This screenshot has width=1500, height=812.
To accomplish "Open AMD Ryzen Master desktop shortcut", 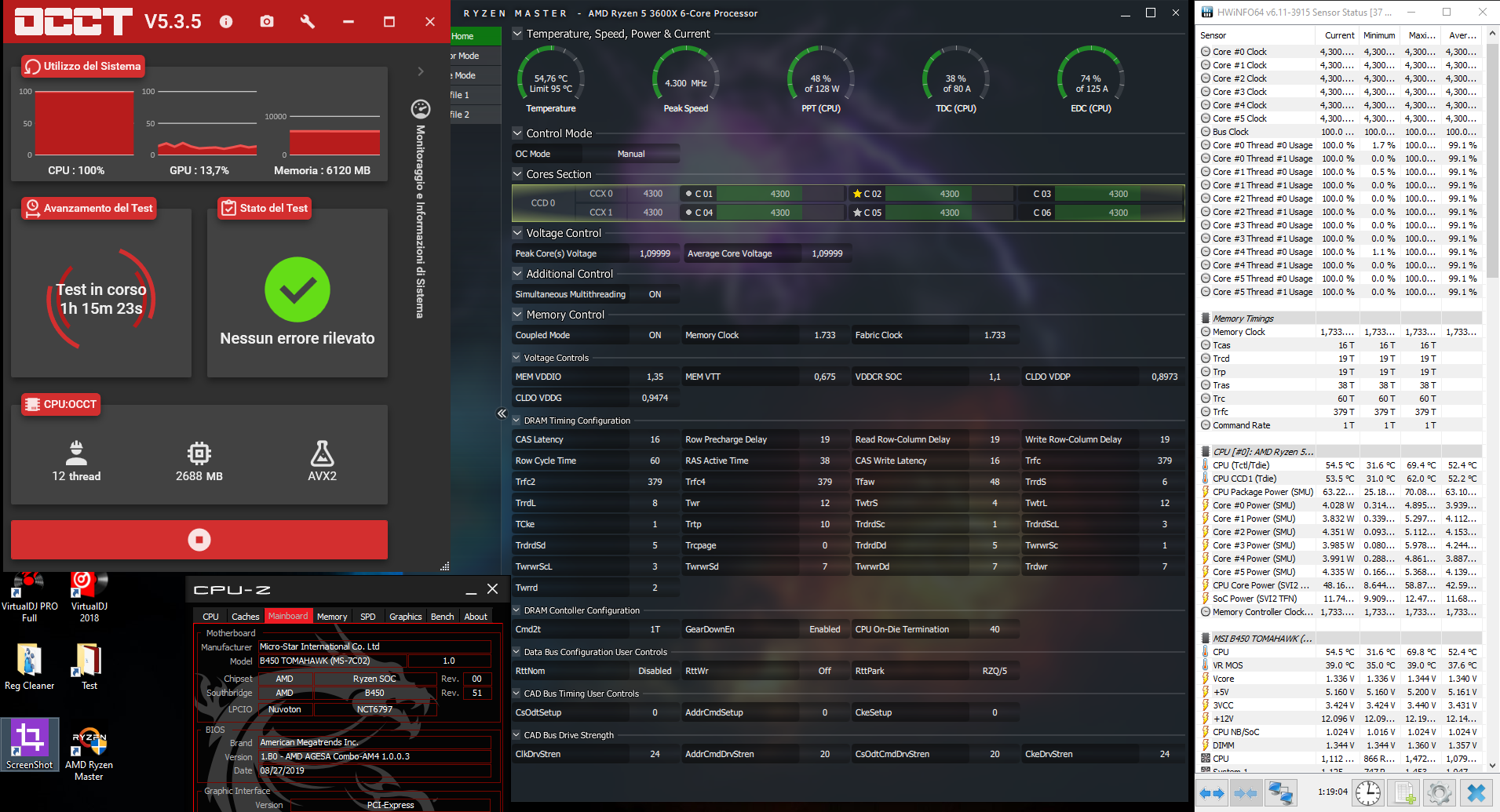I will [x=89, y=753].
